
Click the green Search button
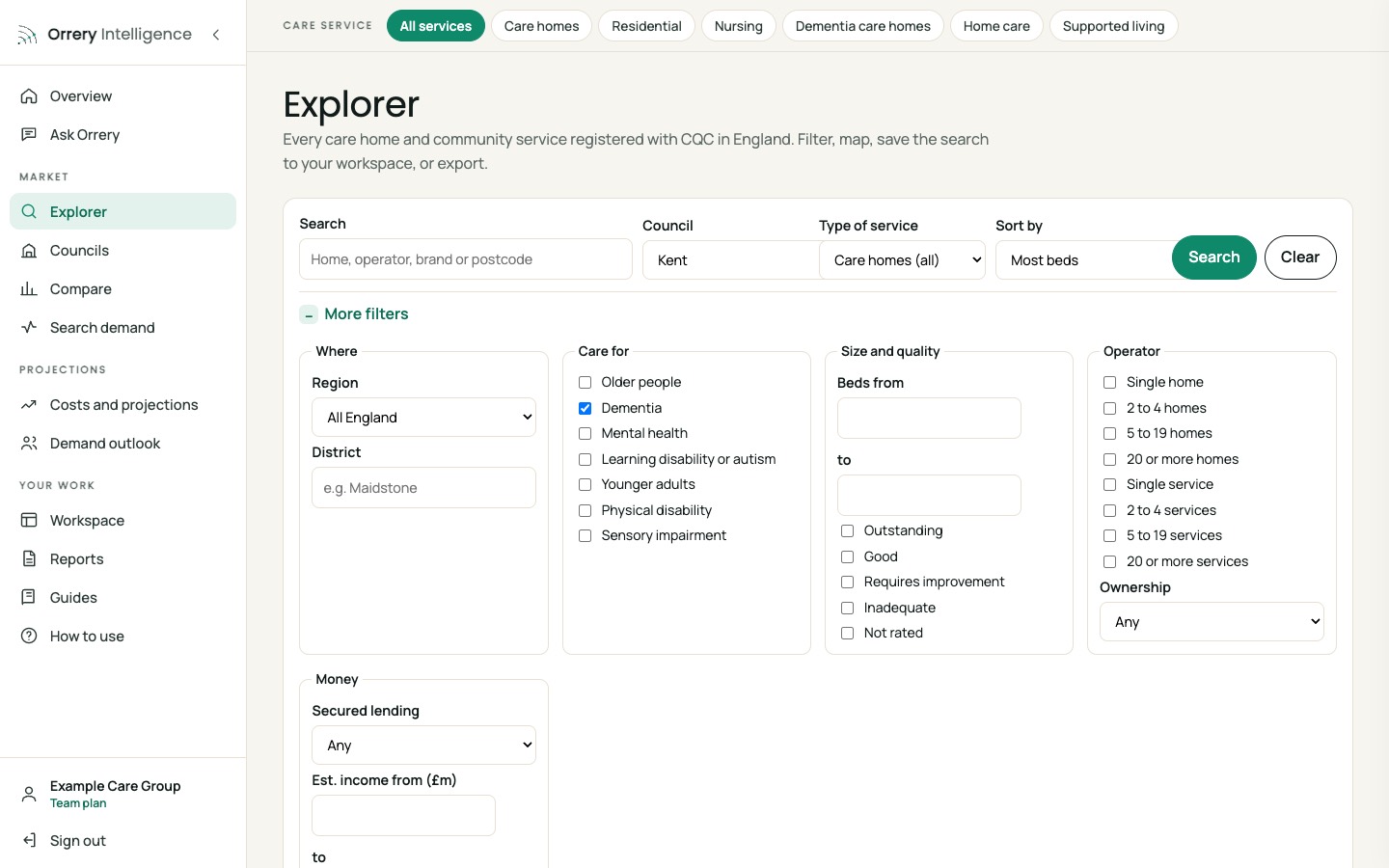1213,258
